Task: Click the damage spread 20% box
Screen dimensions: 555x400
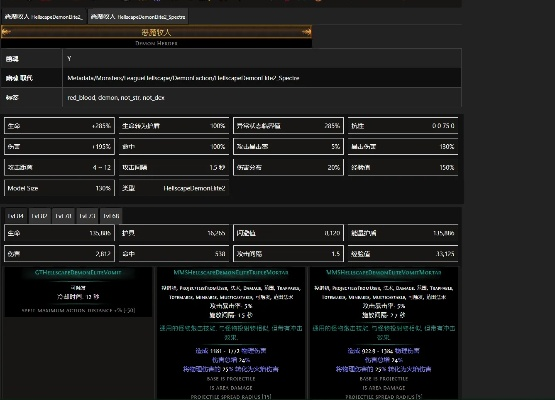Action: 288,167
